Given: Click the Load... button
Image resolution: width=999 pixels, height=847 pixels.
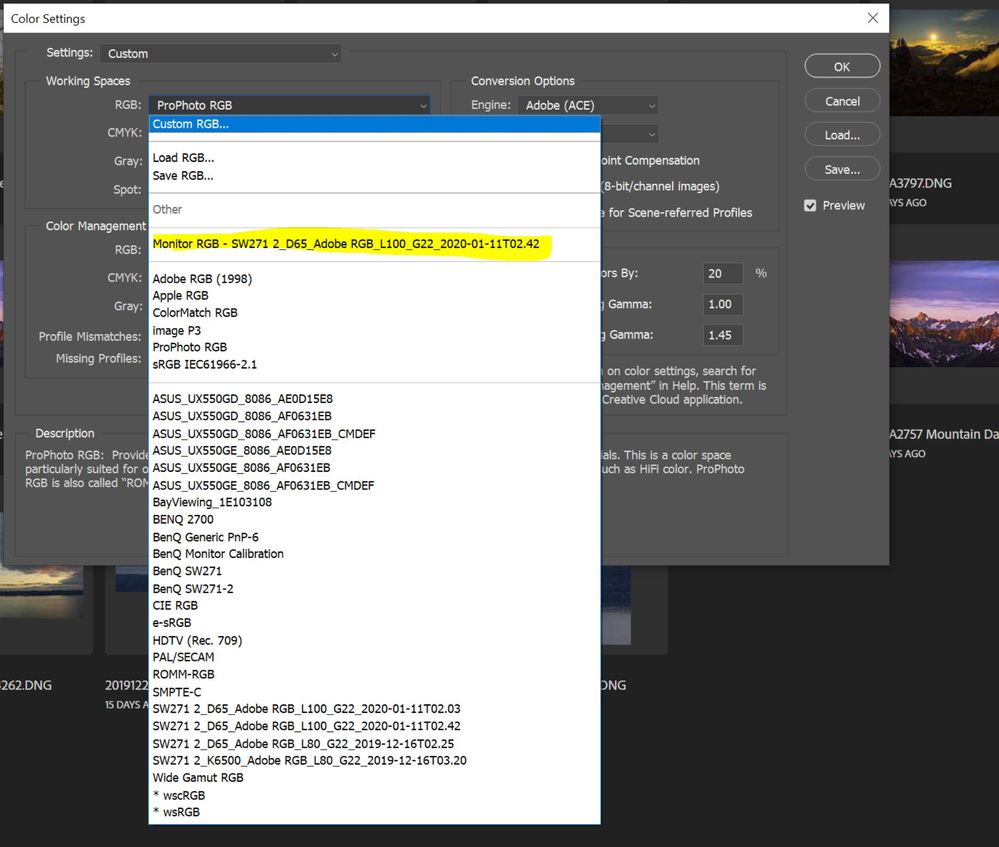Looking at the screenshot, I should point(842,135).
